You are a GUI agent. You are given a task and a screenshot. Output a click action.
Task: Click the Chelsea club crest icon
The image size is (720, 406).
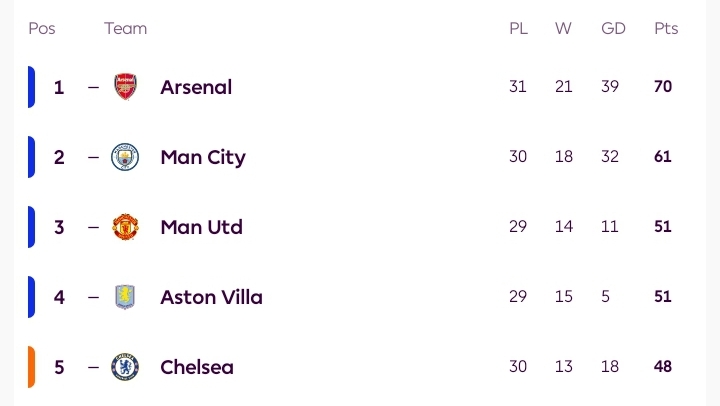(x=125, y=367)
